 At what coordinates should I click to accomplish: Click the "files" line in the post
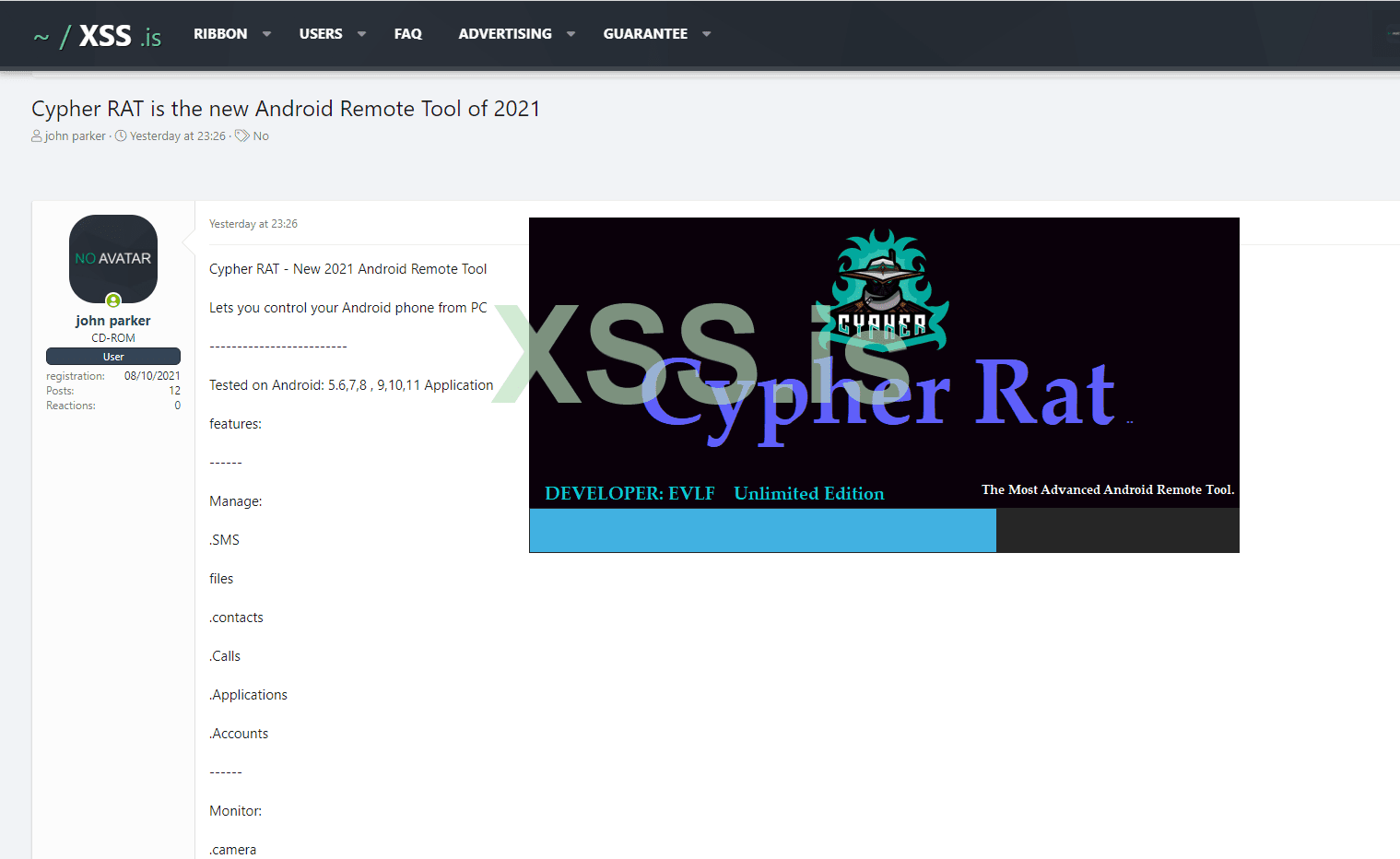pos(221,579)
